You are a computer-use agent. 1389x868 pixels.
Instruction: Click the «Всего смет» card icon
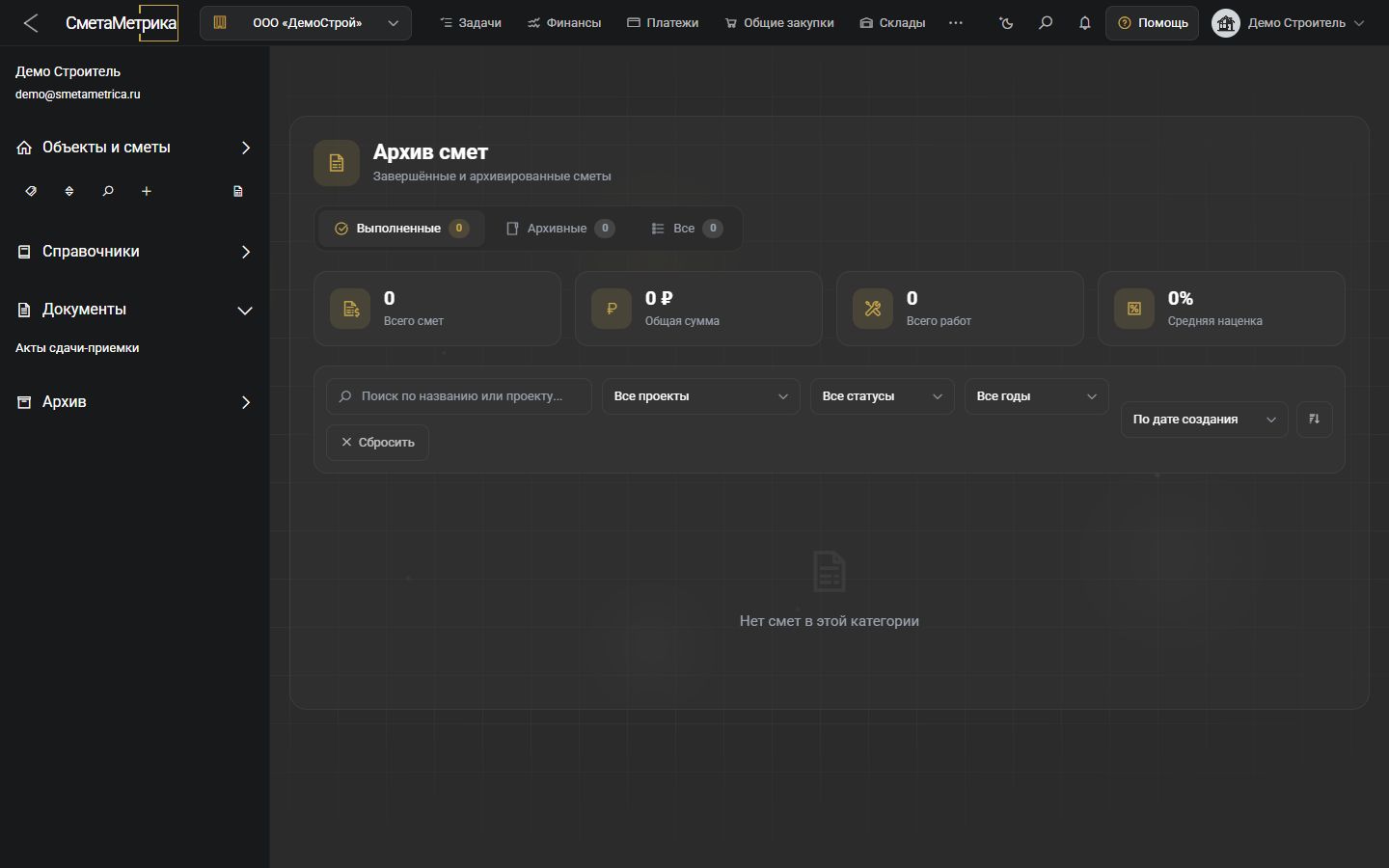[350, 309]
